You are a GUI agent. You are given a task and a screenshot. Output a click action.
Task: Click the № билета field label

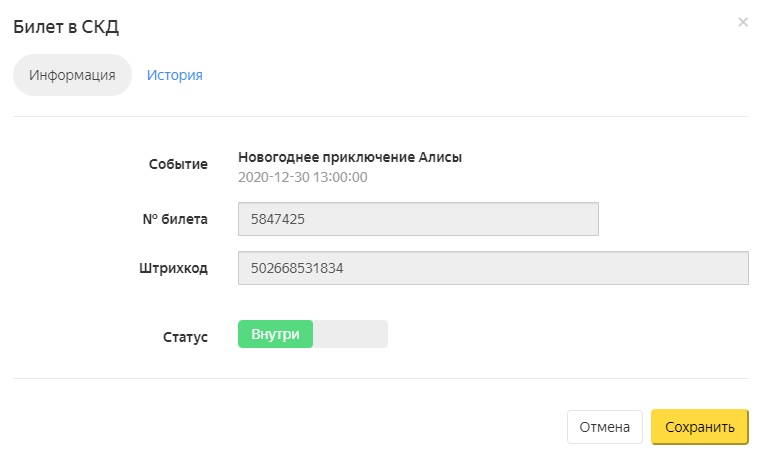point(174,219)
